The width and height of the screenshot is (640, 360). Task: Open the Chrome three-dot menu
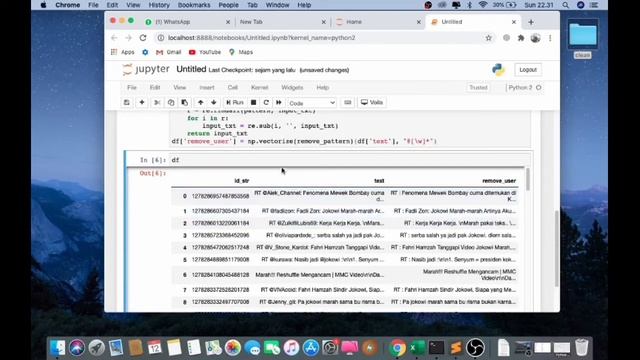click(x=550, y=38)
